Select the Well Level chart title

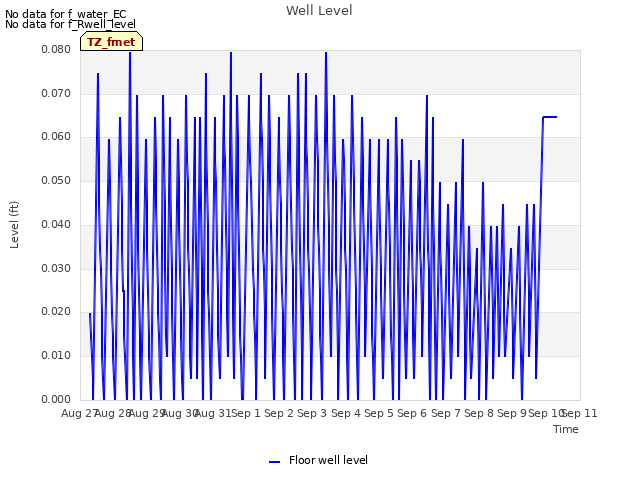pos(319,11)
